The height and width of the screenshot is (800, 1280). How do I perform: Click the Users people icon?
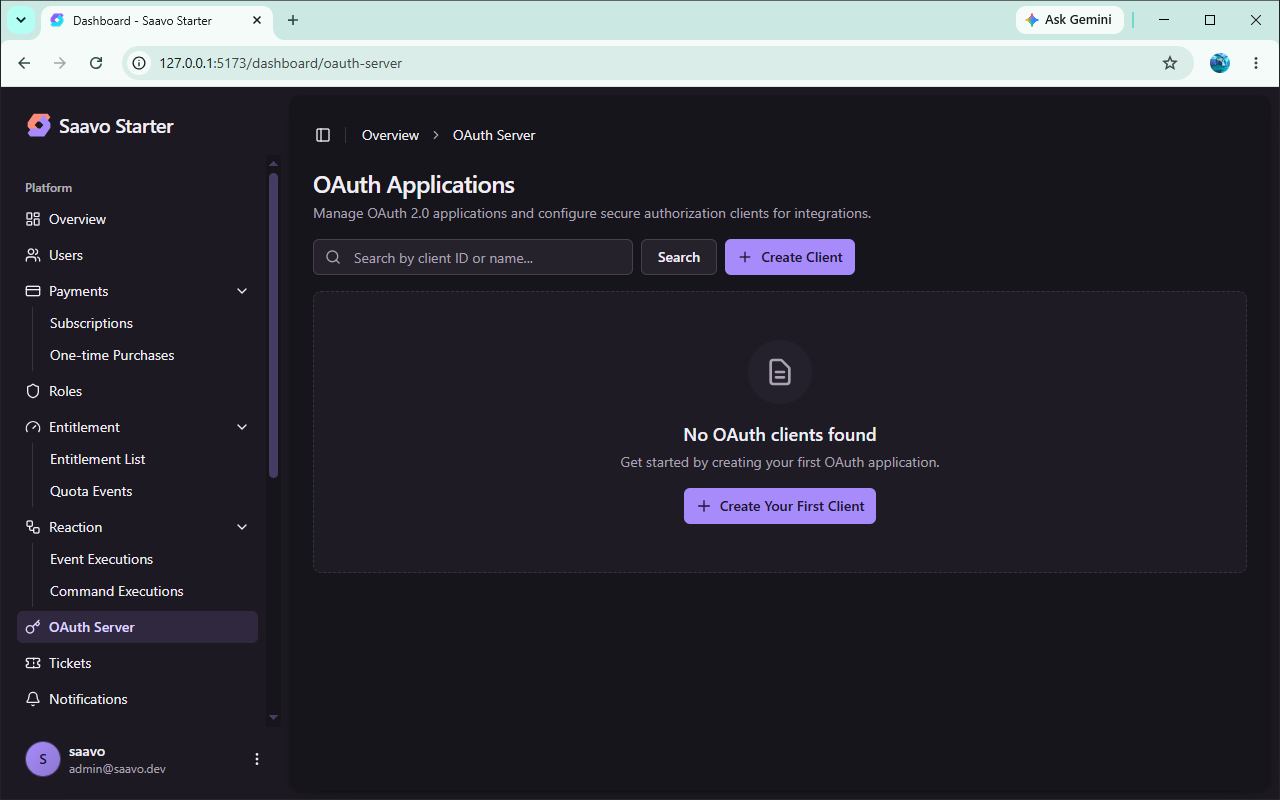(33, 255)
